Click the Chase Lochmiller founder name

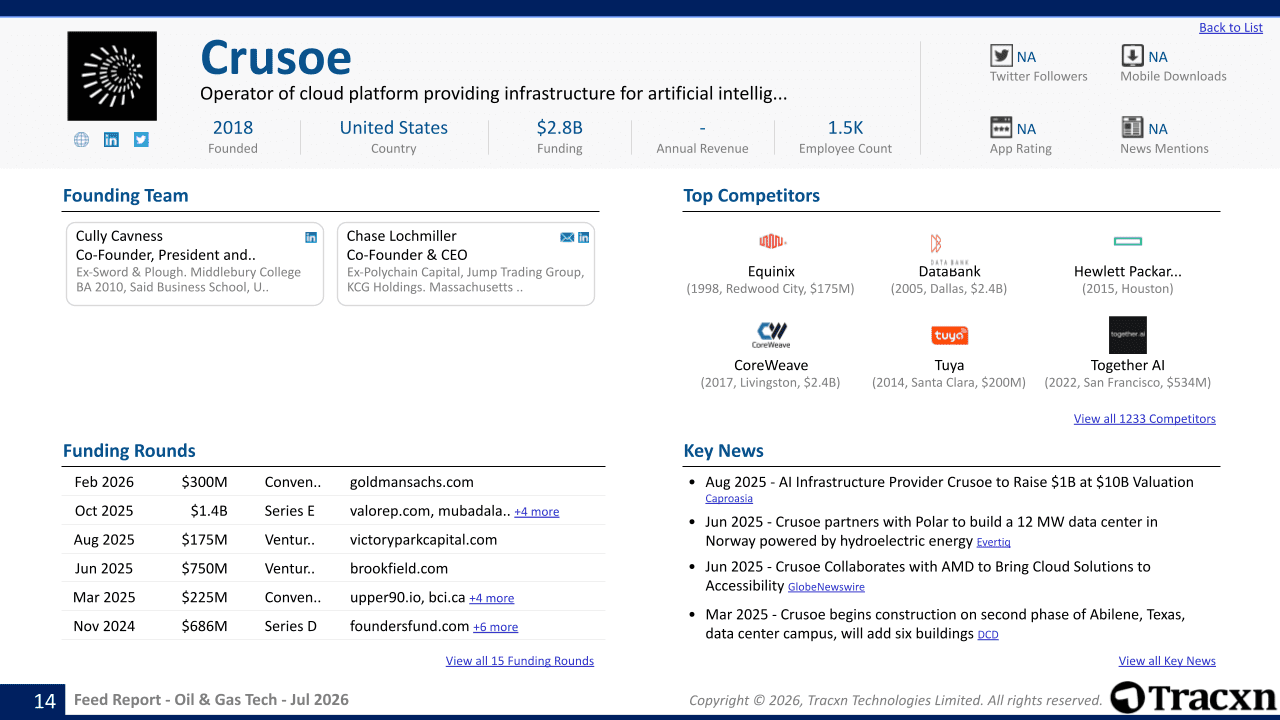point(402,236)
